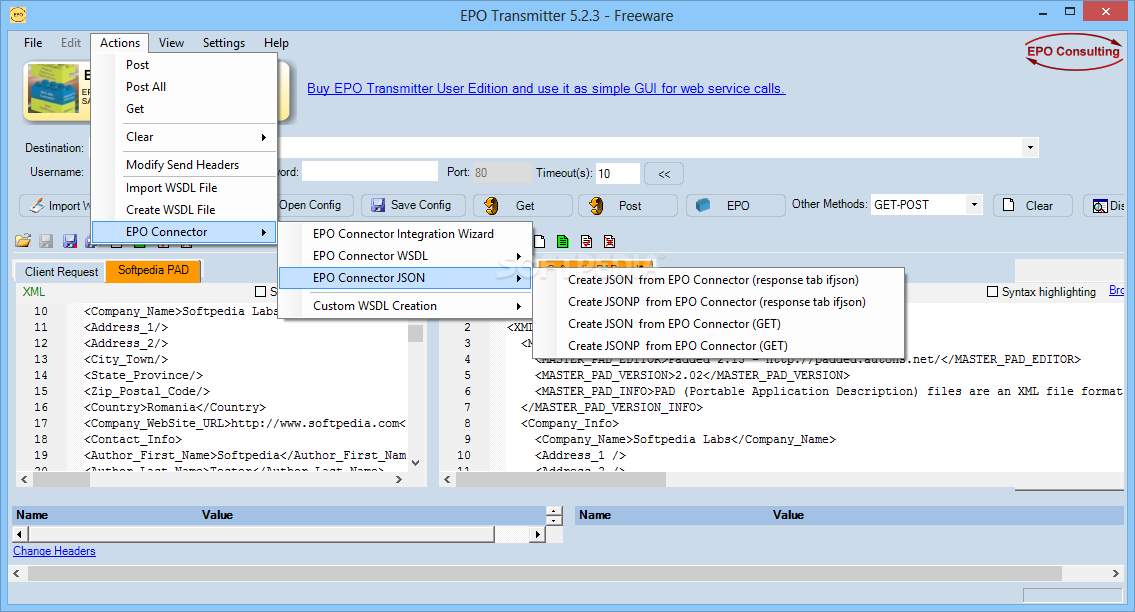
Task: Choose Create JSON from EPO Connector (response tab ifjson)
Action: click(x=719, y=280)
